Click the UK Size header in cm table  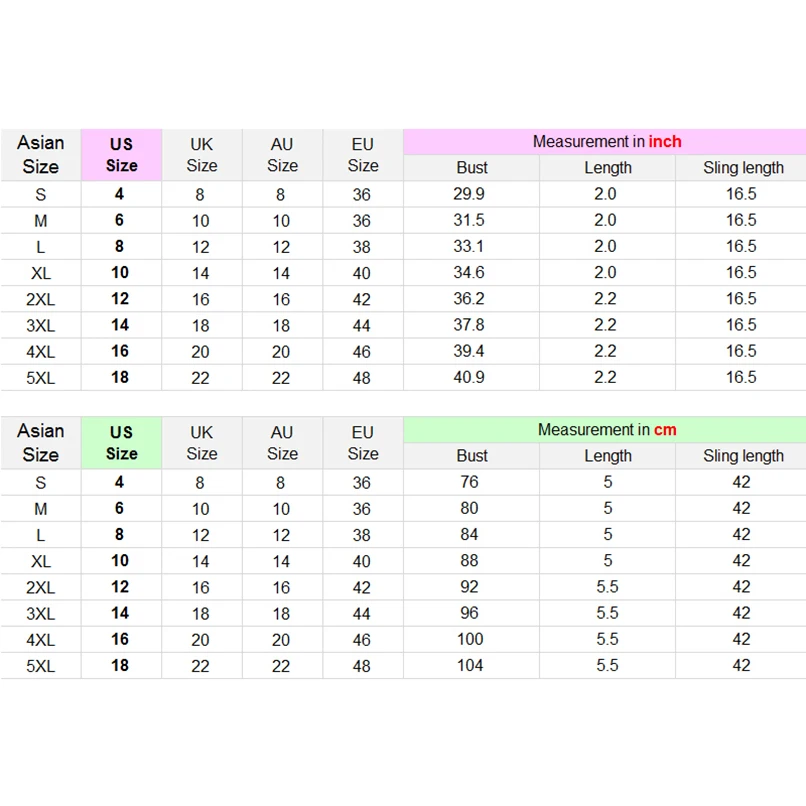coord(201,443)
